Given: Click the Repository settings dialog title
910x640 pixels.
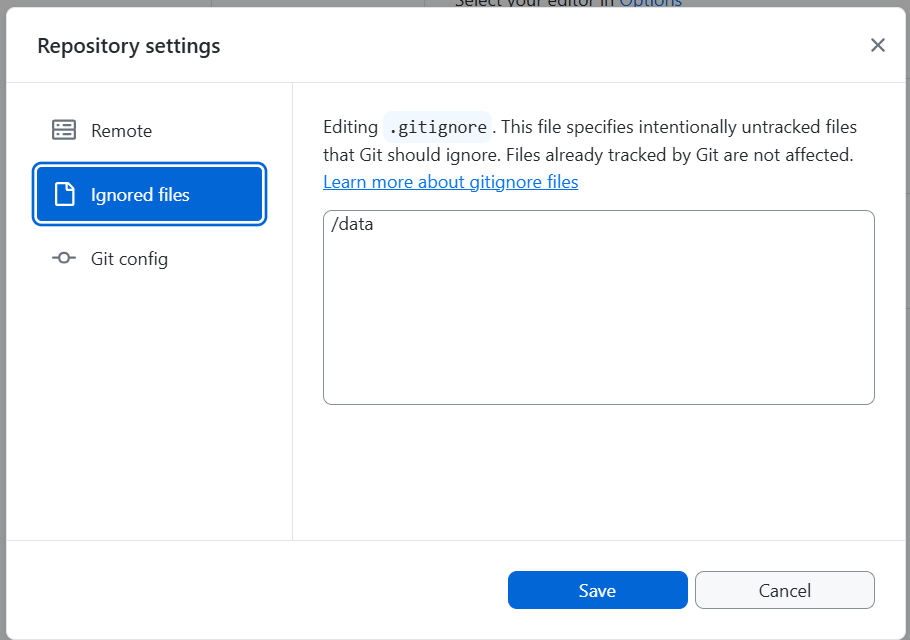Looking at the screenshot, I should point(129,46).
